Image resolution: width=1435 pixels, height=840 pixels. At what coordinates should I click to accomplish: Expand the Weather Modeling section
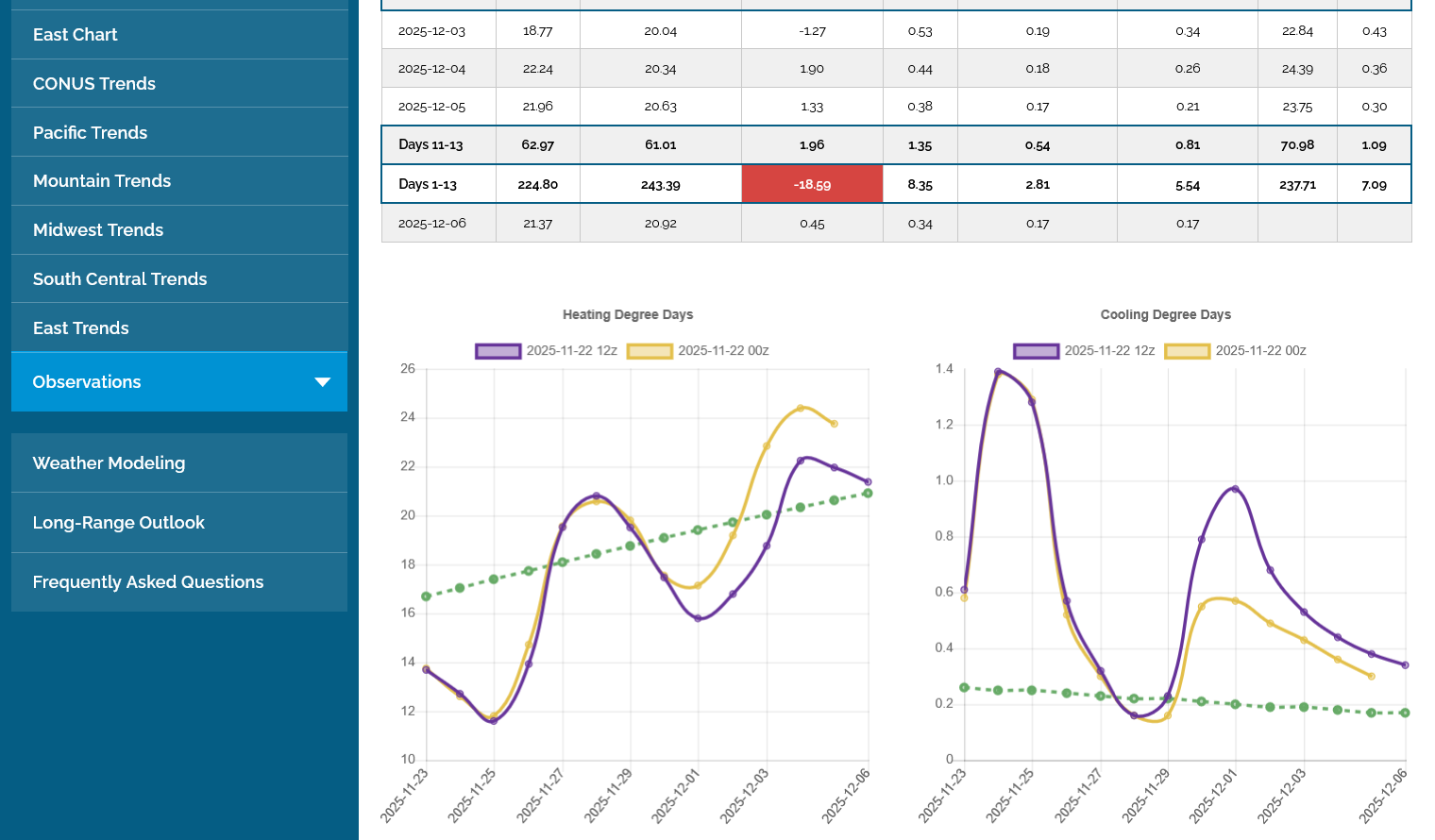click(109, 463)
